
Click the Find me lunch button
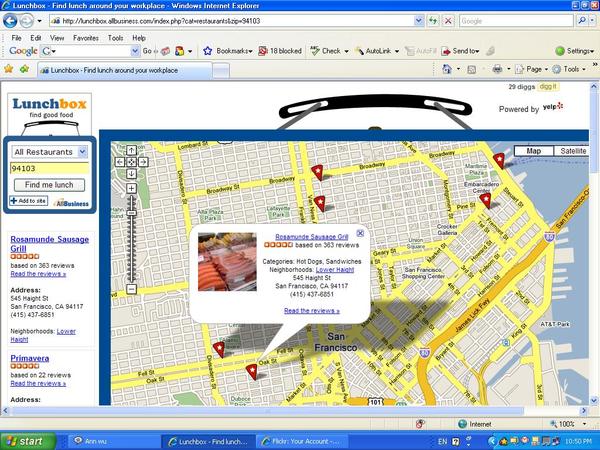[x=49, y=185]
